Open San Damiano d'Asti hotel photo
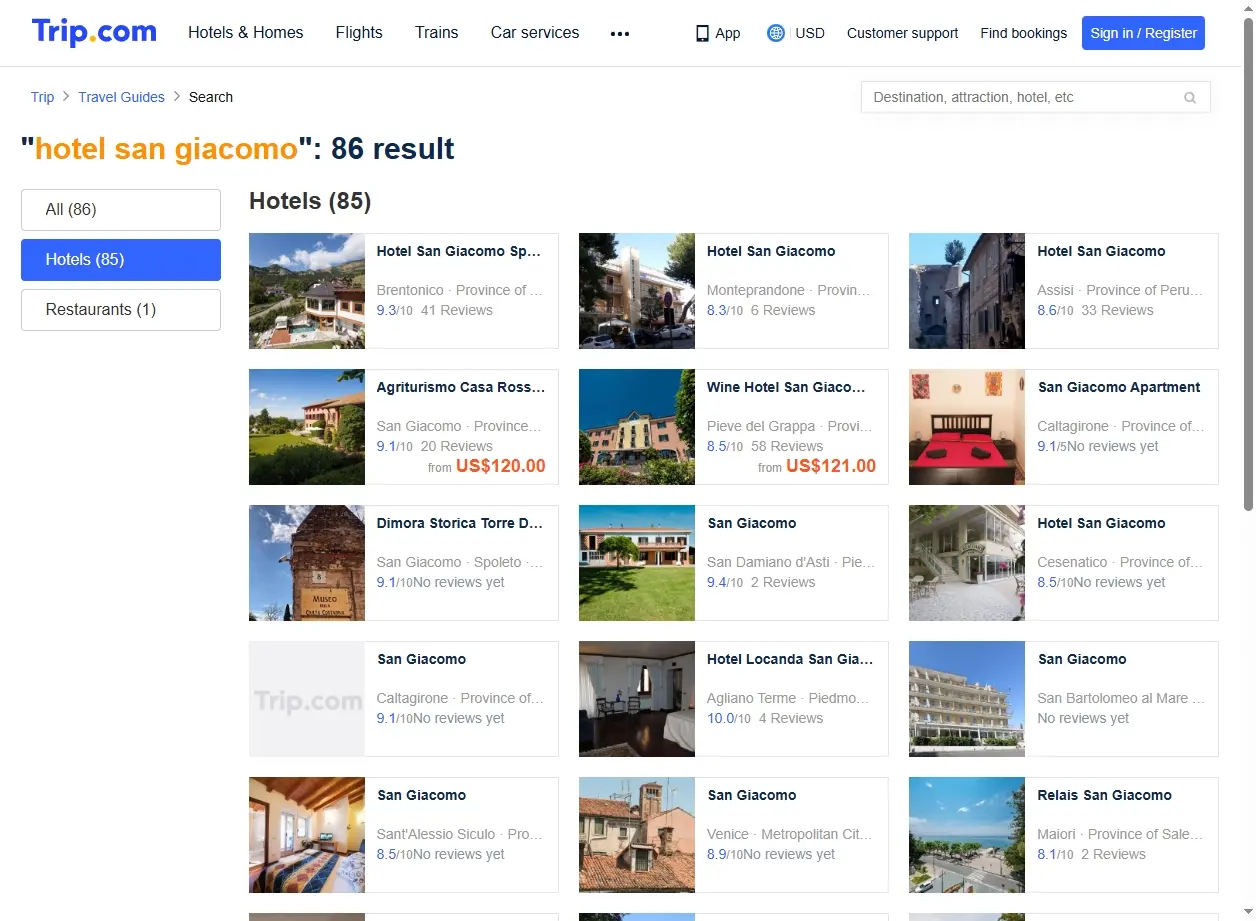Image resolution: width=1256 pixels, height=921 pixels. (x=637, y=563)
